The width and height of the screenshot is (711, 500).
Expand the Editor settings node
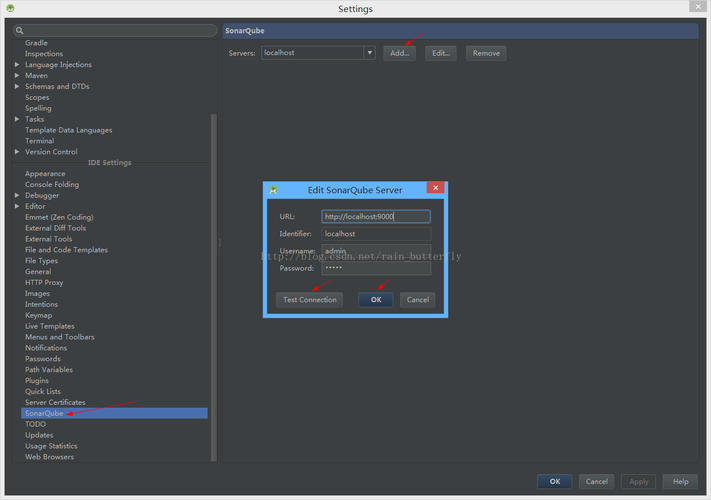point(17,206)
